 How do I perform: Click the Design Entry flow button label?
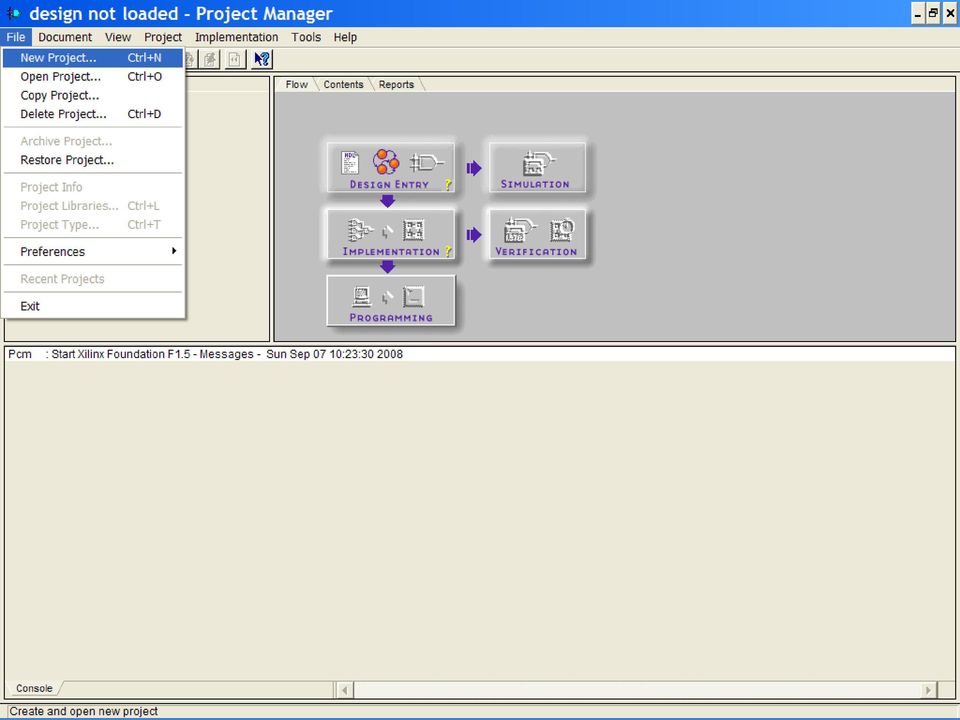coord(389,184)
